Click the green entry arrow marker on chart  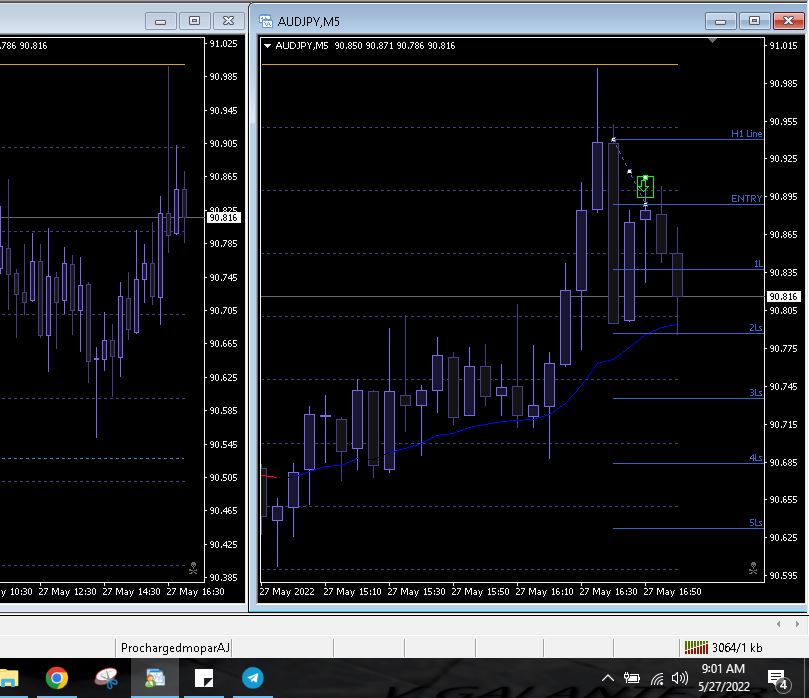tap(646, 186)
